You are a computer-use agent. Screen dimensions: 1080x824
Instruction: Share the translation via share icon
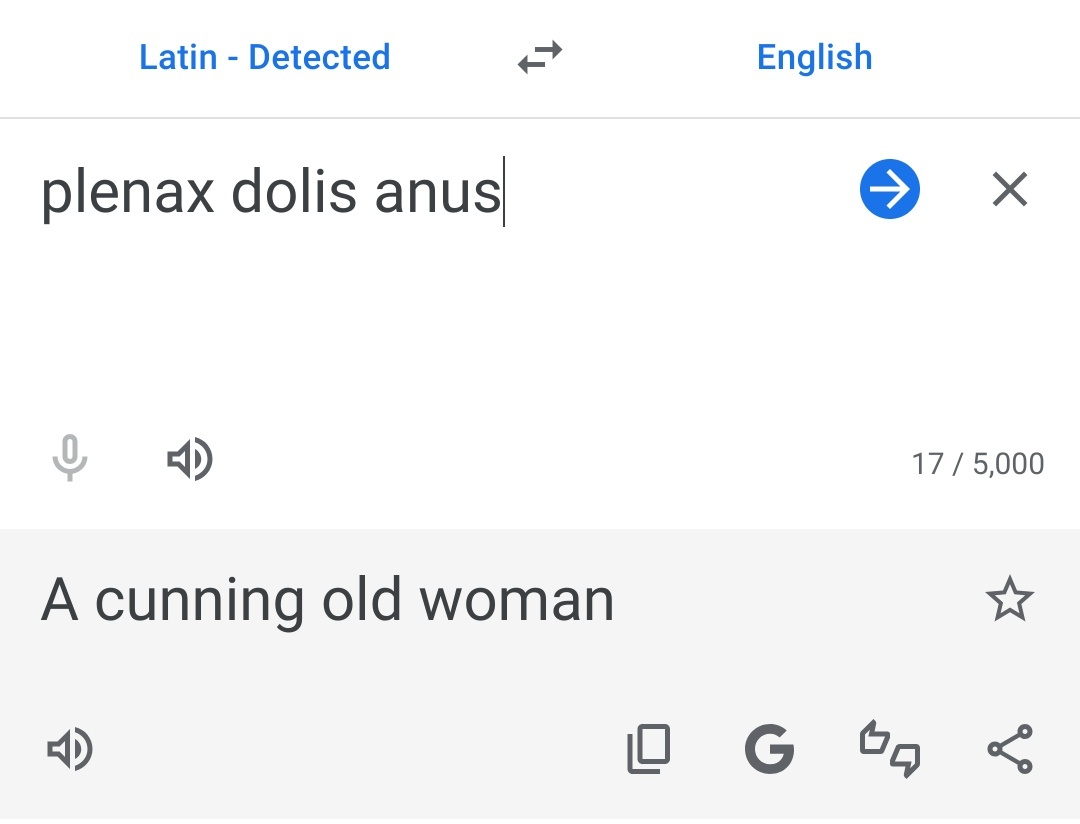(x=1010, y=749)
